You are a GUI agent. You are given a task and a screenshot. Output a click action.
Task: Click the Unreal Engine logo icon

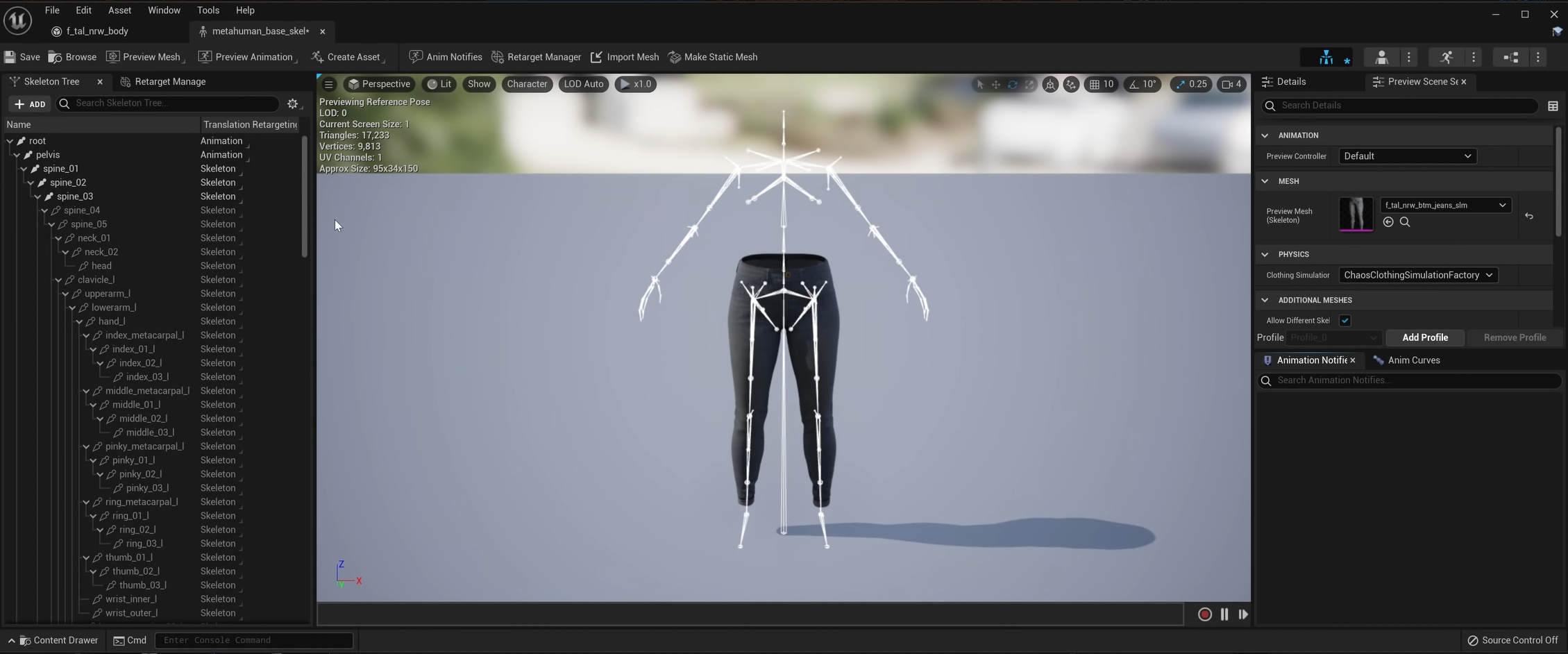point(17,21)
